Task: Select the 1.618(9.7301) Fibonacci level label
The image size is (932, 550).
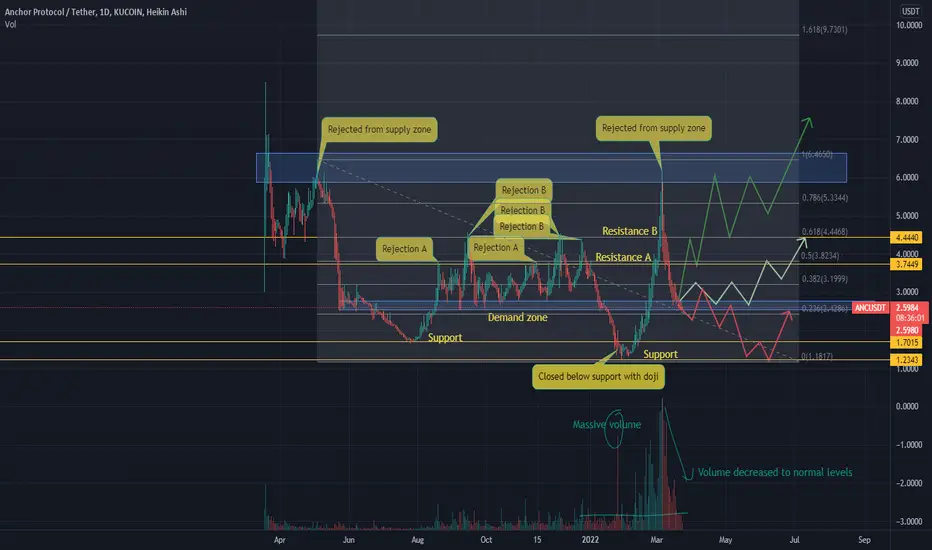Action: pos(824,29)
